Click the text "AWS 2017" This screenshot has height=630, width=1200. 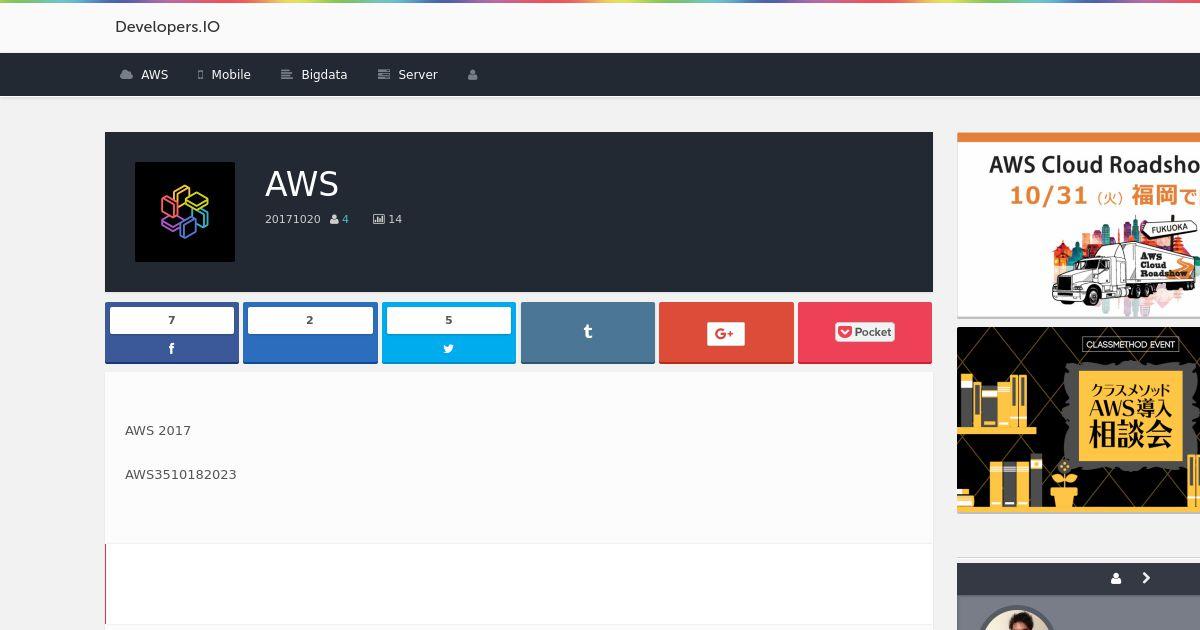pos(158,430)
